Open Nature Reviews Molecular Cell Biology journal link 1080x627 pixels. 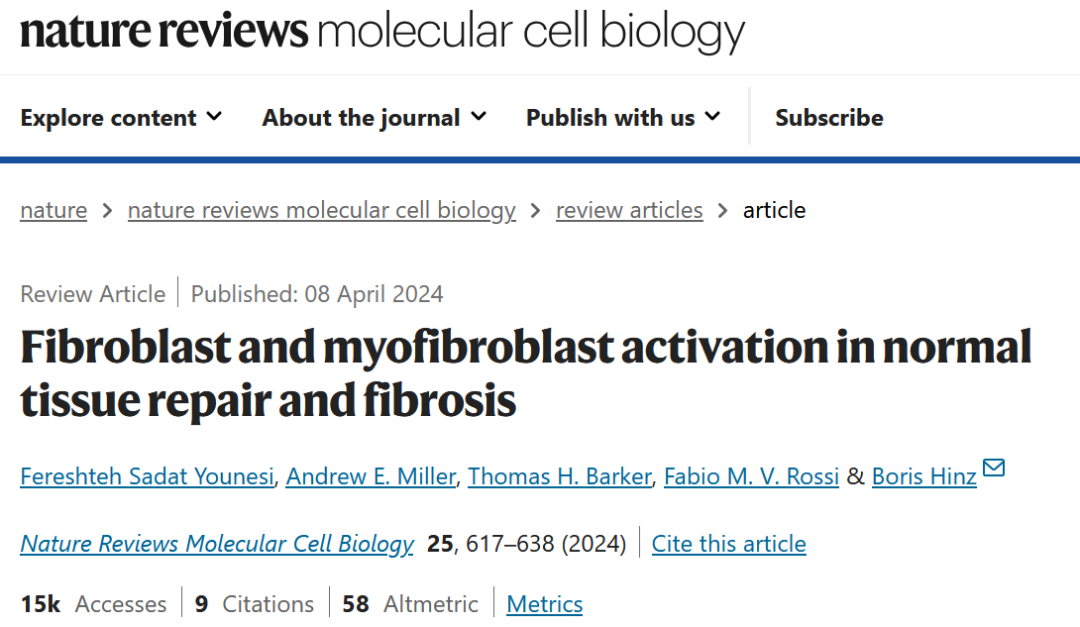pyautogui.click(x=217, y=544)
